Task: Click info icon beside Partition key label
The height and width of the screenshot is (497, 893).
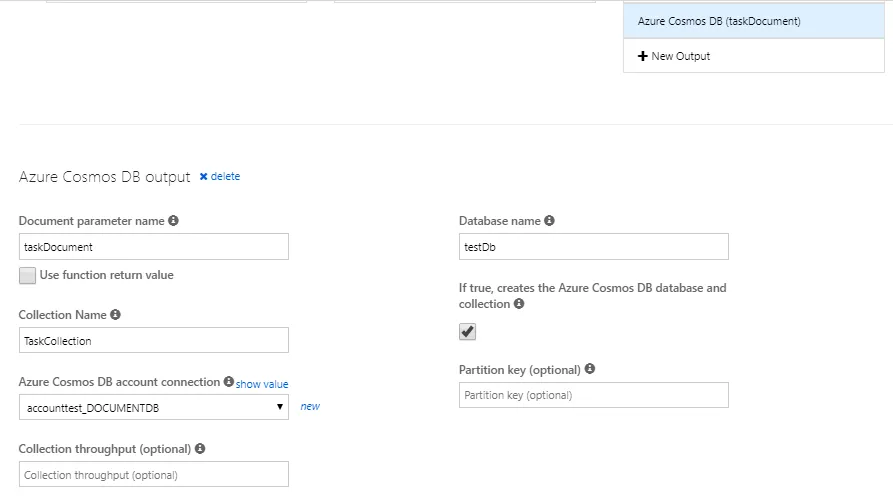Action: [590, 369]
